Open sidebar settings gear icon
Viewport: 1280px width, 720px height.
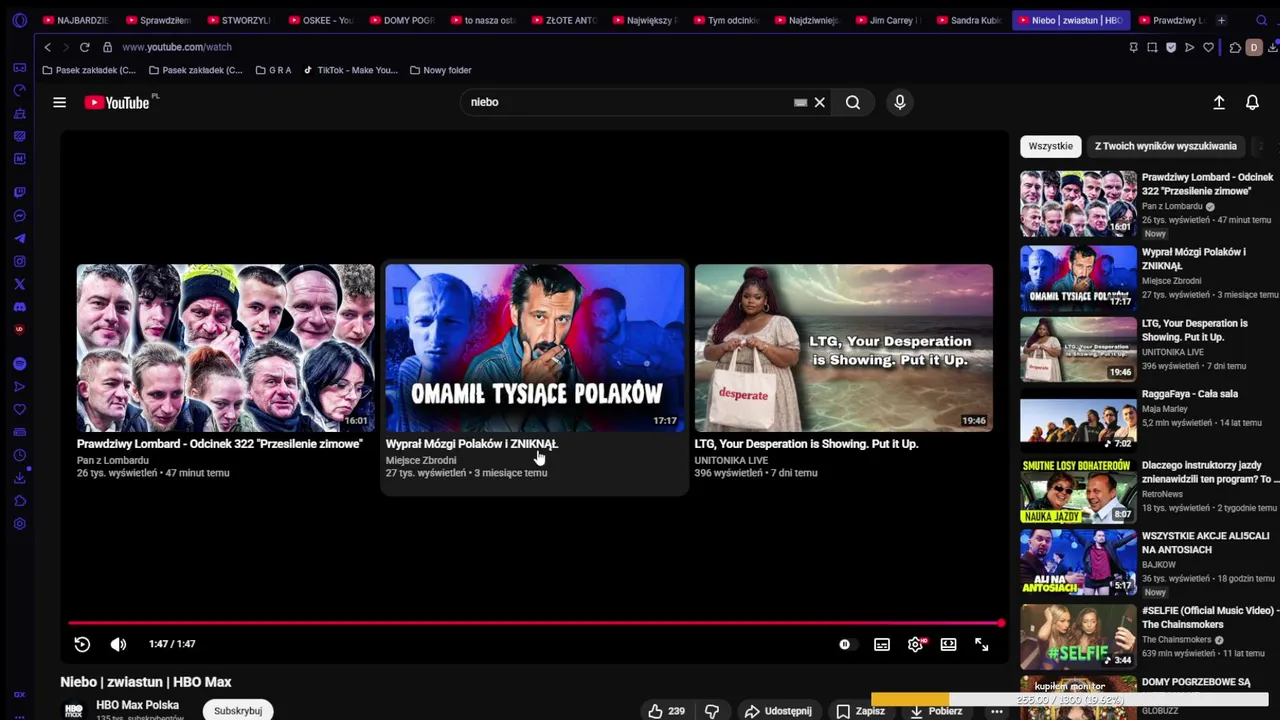click(x=19, y=524)
